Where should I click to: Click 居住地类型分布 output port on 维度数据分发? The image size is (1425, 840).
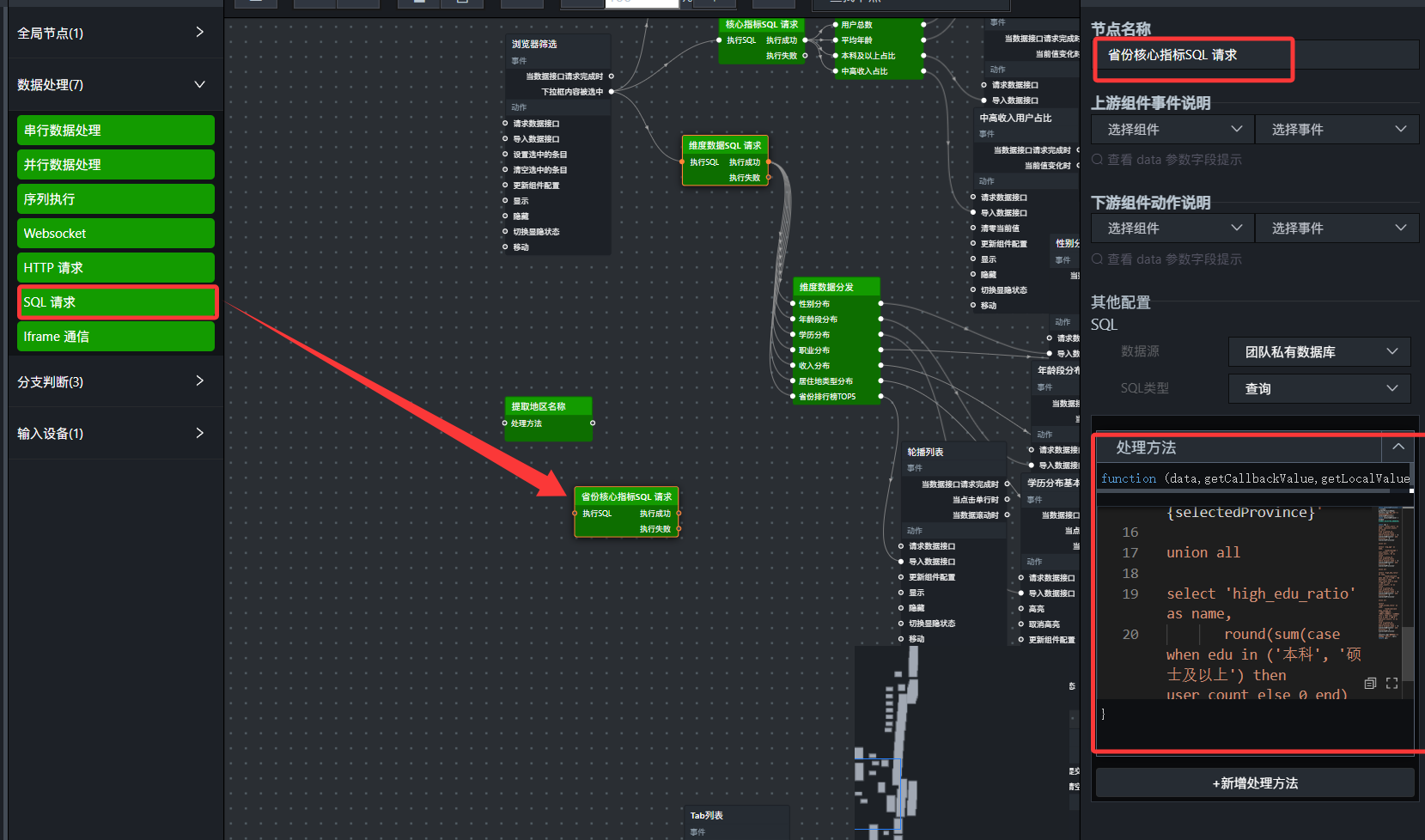(x=880, y=381)
